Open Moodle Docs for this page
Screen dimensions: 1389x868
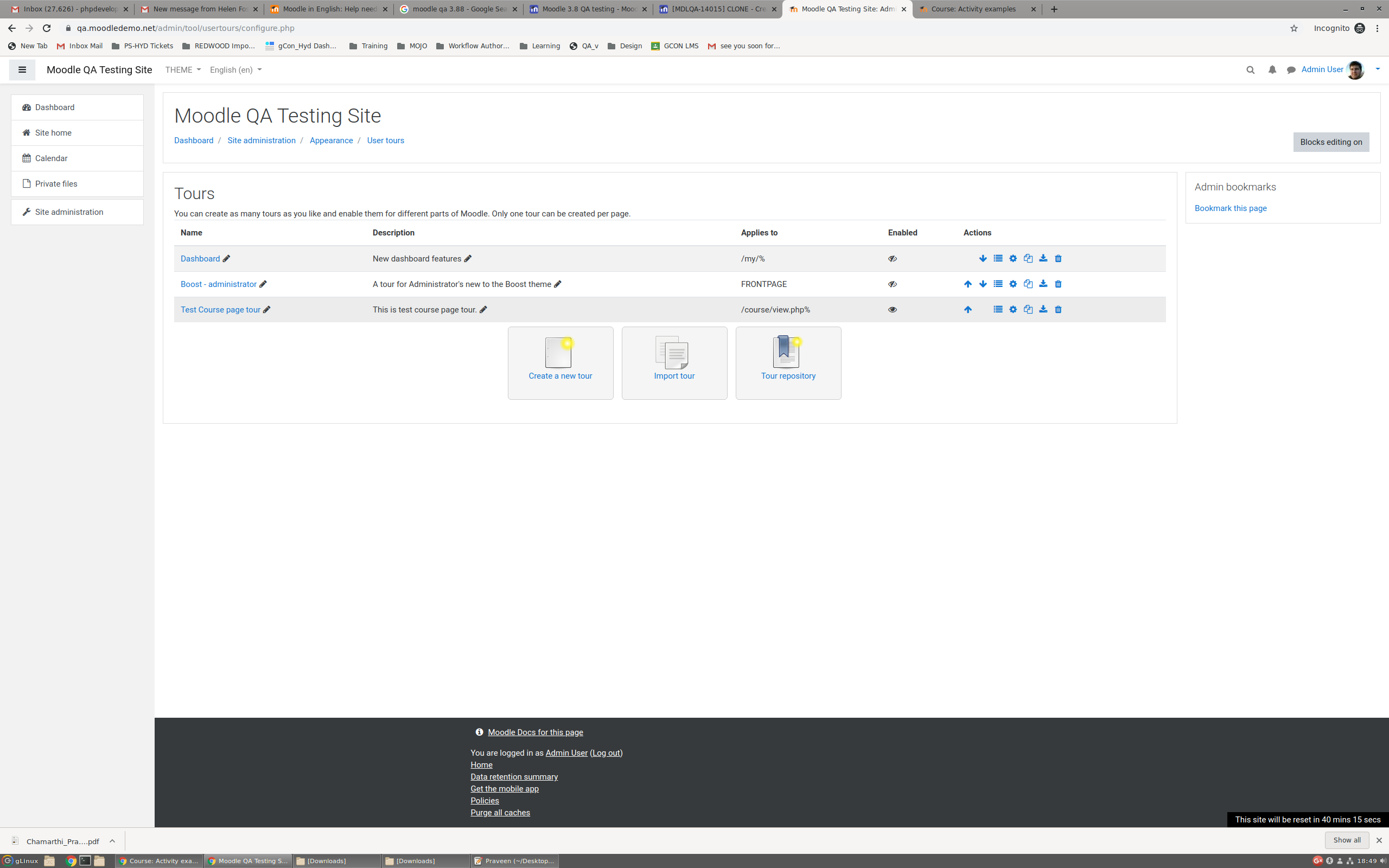coord(535,732)
